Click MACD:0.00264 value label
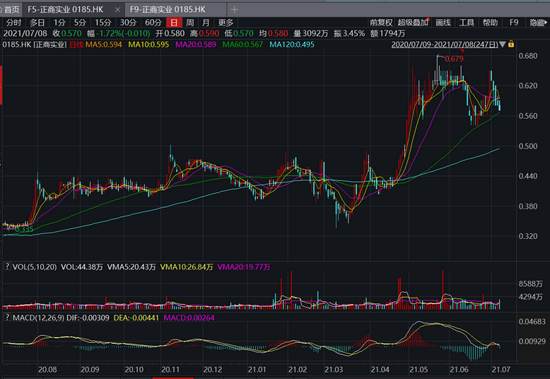This screenshot has width=550, height=379. click(x=189, y=318)
